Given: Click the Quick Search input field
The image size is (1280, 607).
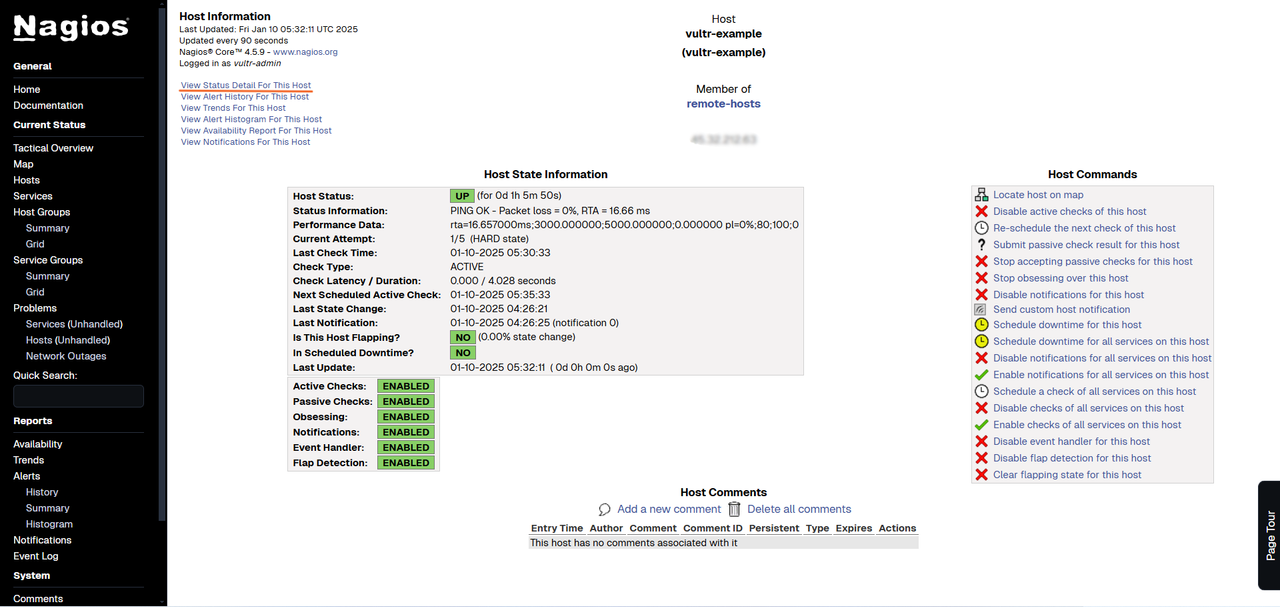Looking at the screenshot, I should tap(78, 396).
